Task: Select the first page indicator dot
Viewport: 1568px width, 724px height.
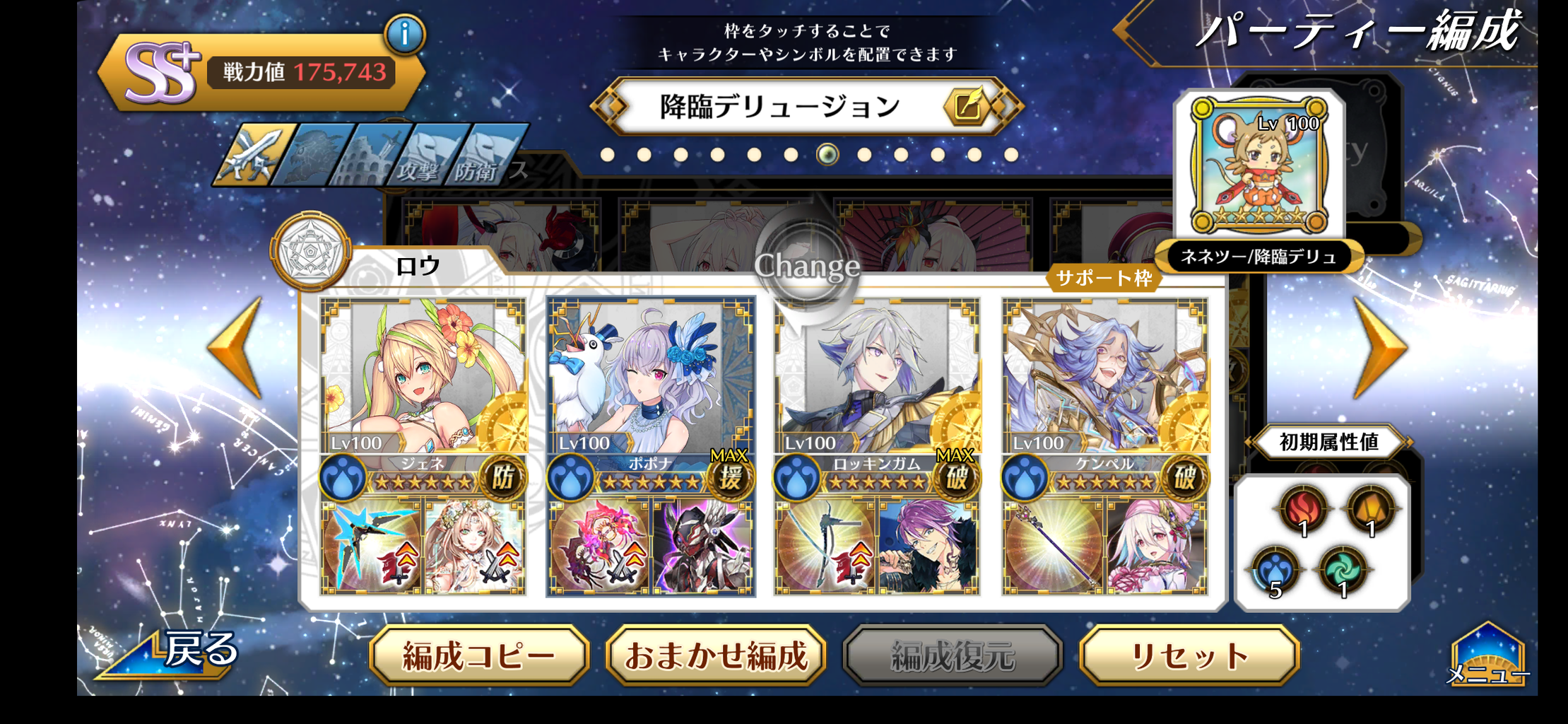Action: pos(608,155)
